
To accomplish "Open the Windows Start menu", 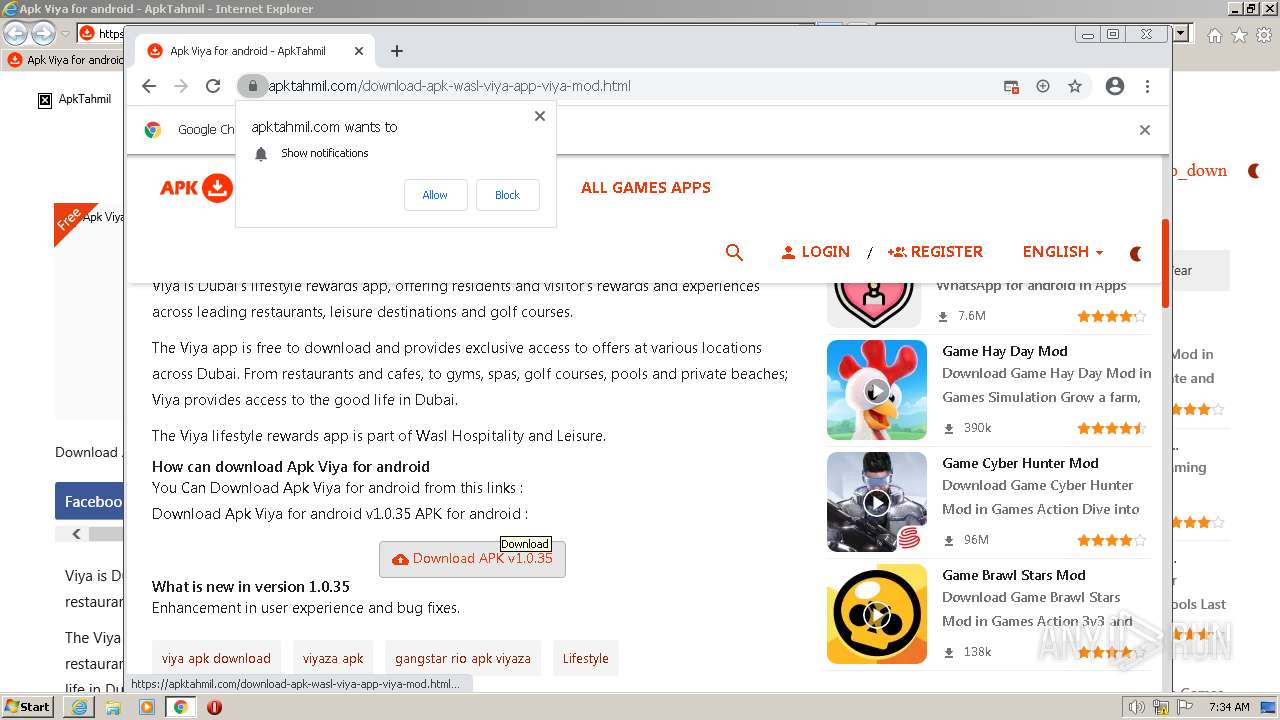I will coord(27,707).
